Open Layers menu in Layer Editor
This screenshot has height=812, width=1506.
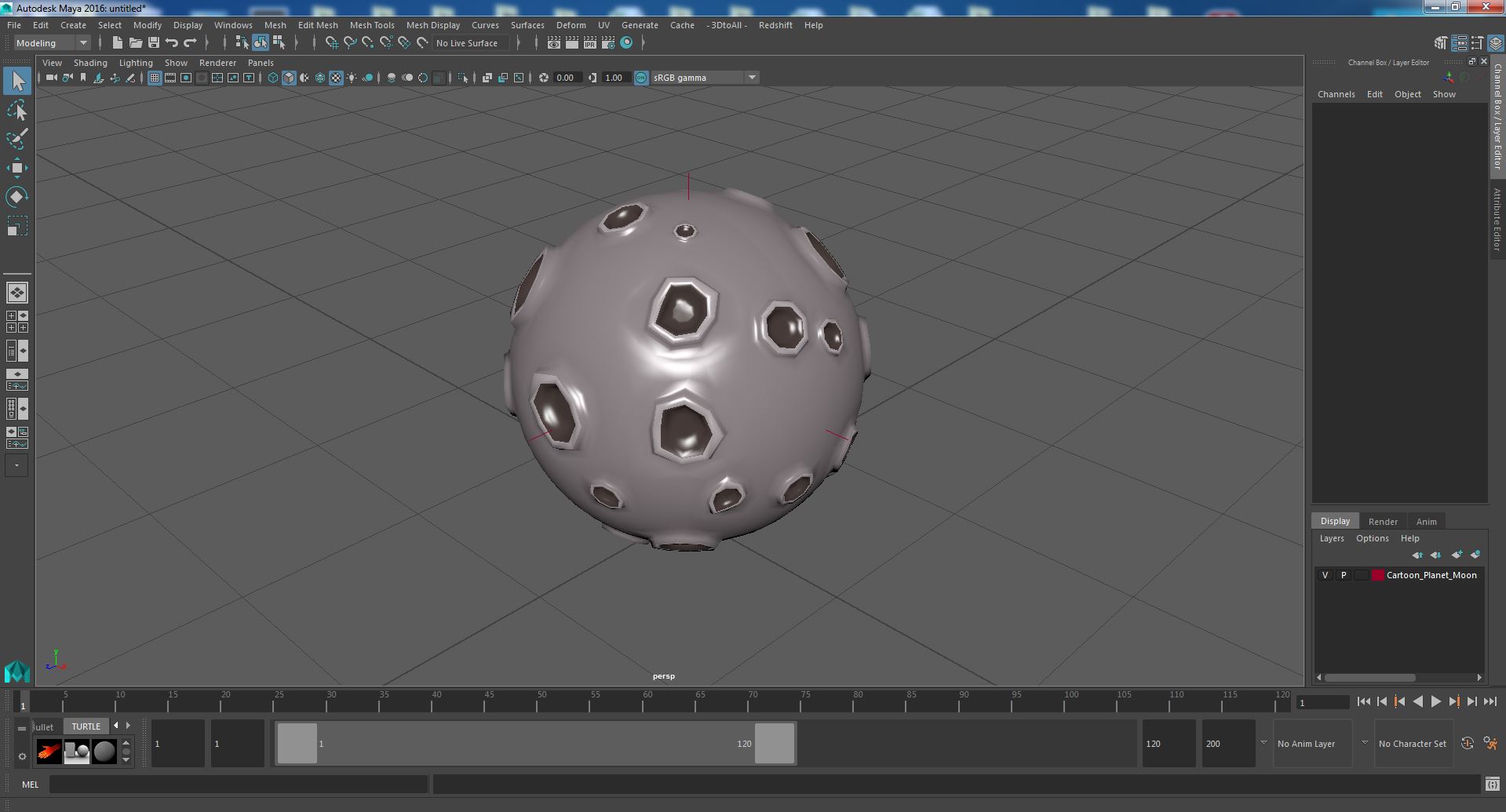1332,538
